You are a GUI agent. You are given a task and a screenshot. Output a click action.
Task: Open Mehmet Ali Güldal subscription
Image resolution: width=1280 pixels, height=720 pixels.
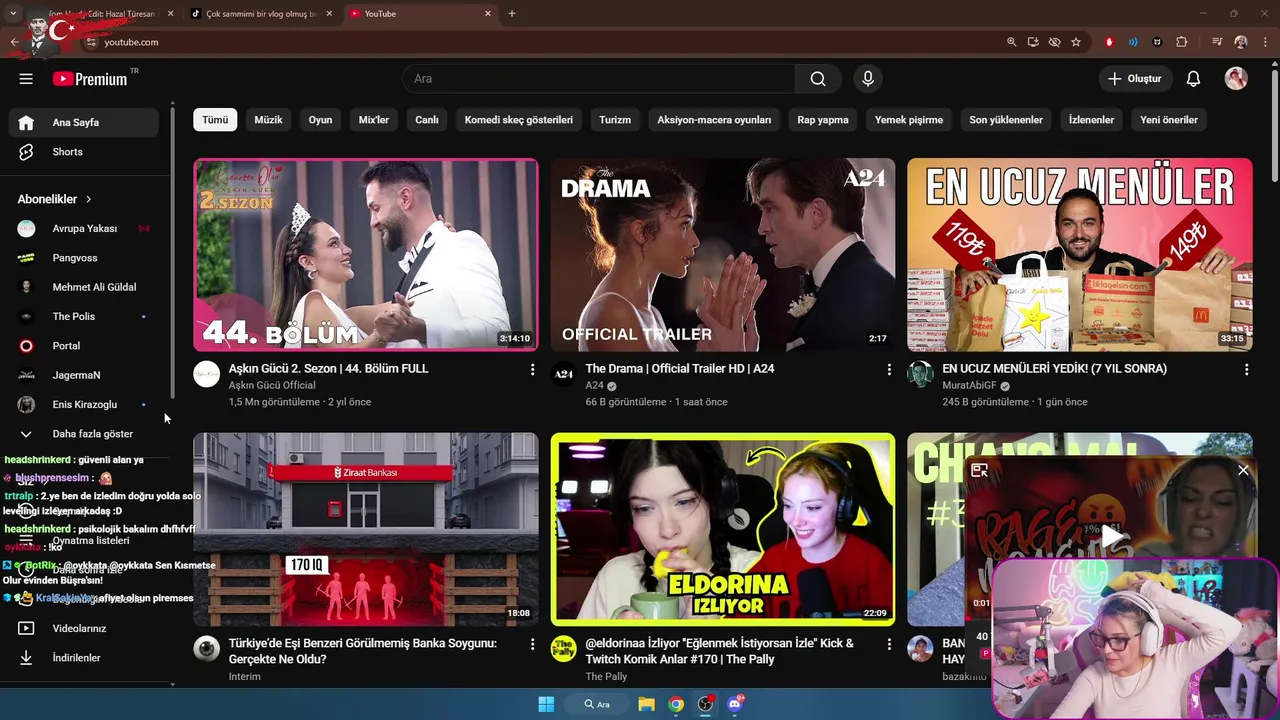pos(84,287)
